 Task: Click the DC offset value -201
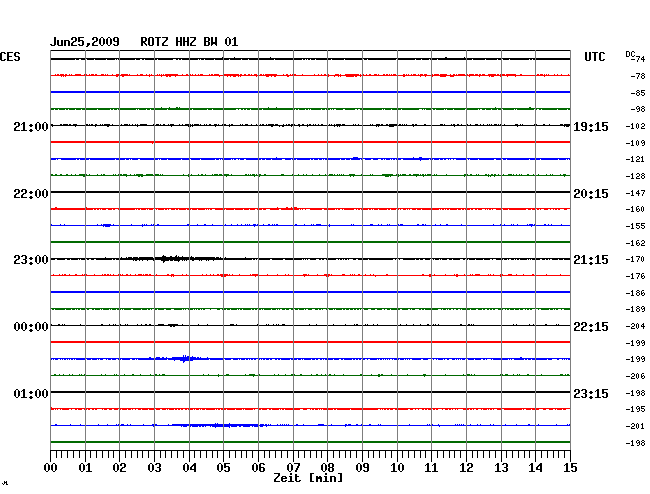pyautogui.click(x=635, y=426)
